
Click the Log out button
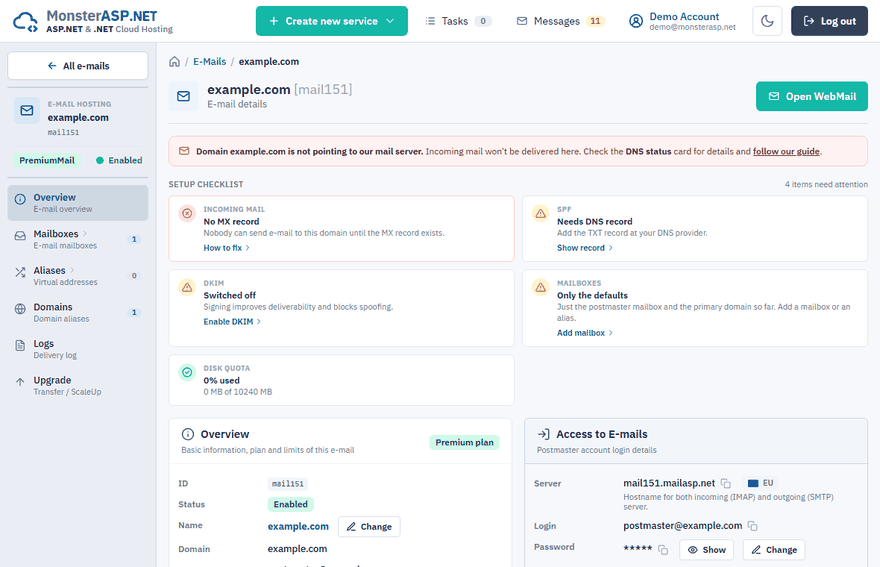[x=829, y=21]
